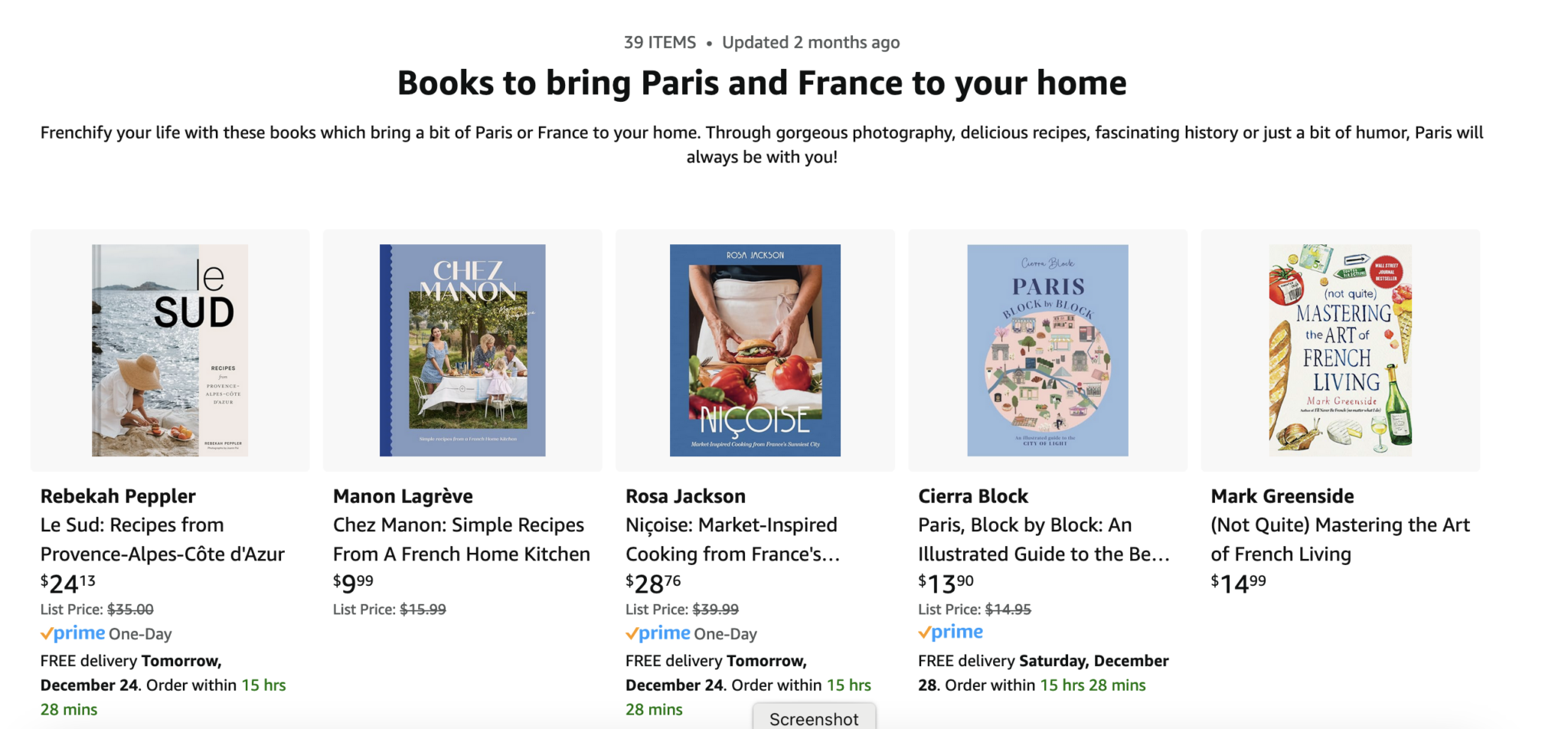This screenshot has width=1568, height=729.
Task: Click author name Cierra Block
Action: 973,496
